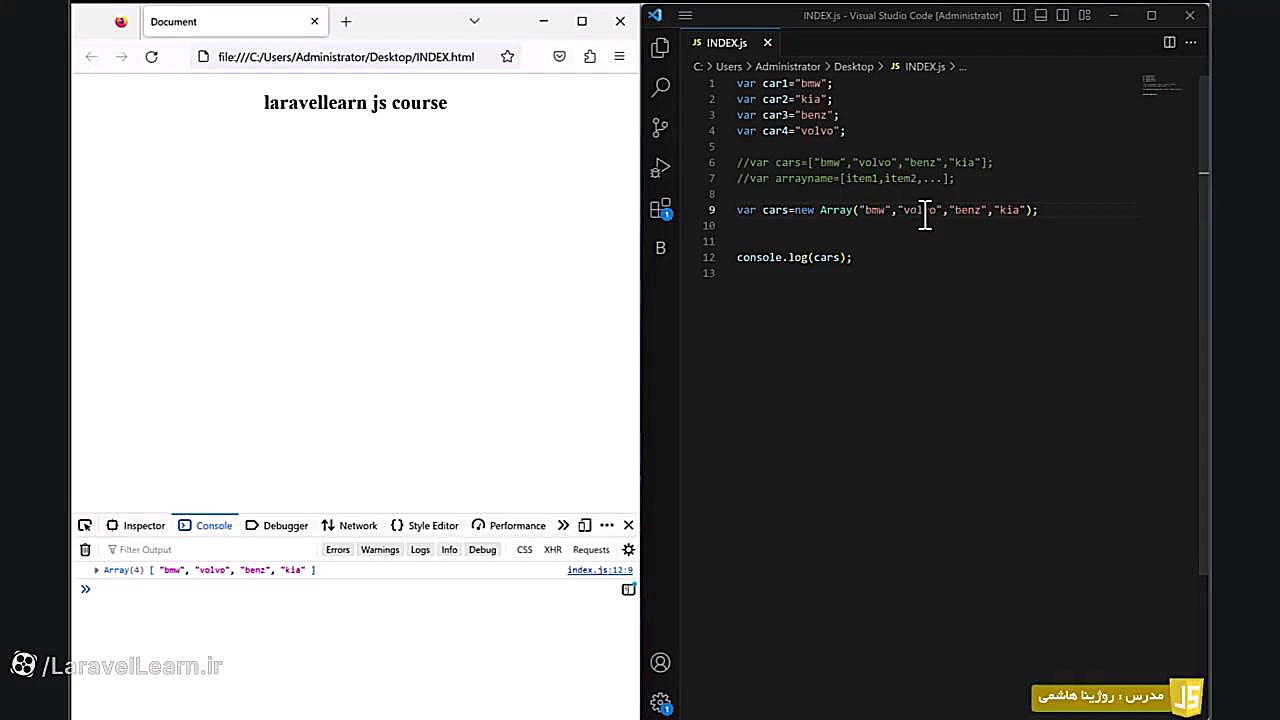Viewport: 1280px width, 720px height.
Task: Expand the logged Array(4) entry
Action: (x=97, y=570)
